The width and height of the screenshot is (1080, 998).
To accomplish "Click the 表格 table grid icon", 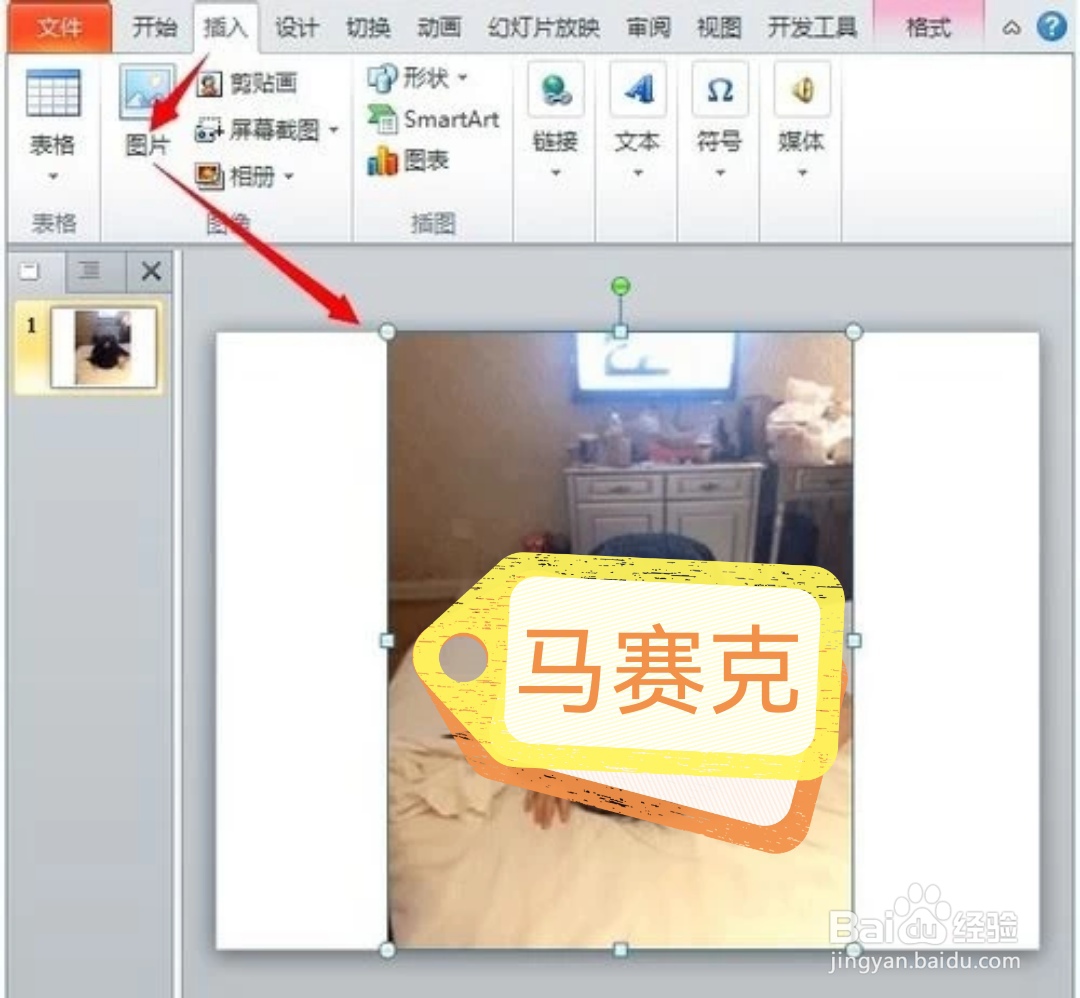I will (53, 93).
